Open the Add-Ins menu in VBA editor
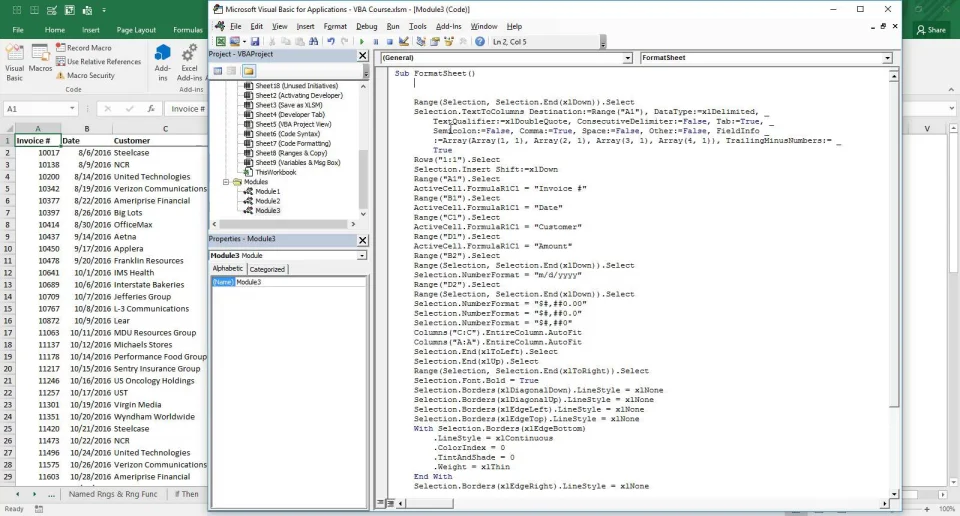Image resolution: width=960 pixels, height=516 pixels. click(448, 26)
